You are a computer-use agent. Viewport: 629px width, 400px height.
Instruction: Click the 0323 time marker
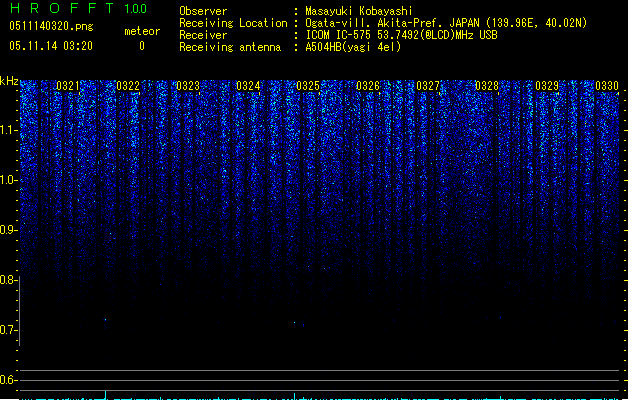[x=188, y=86]
